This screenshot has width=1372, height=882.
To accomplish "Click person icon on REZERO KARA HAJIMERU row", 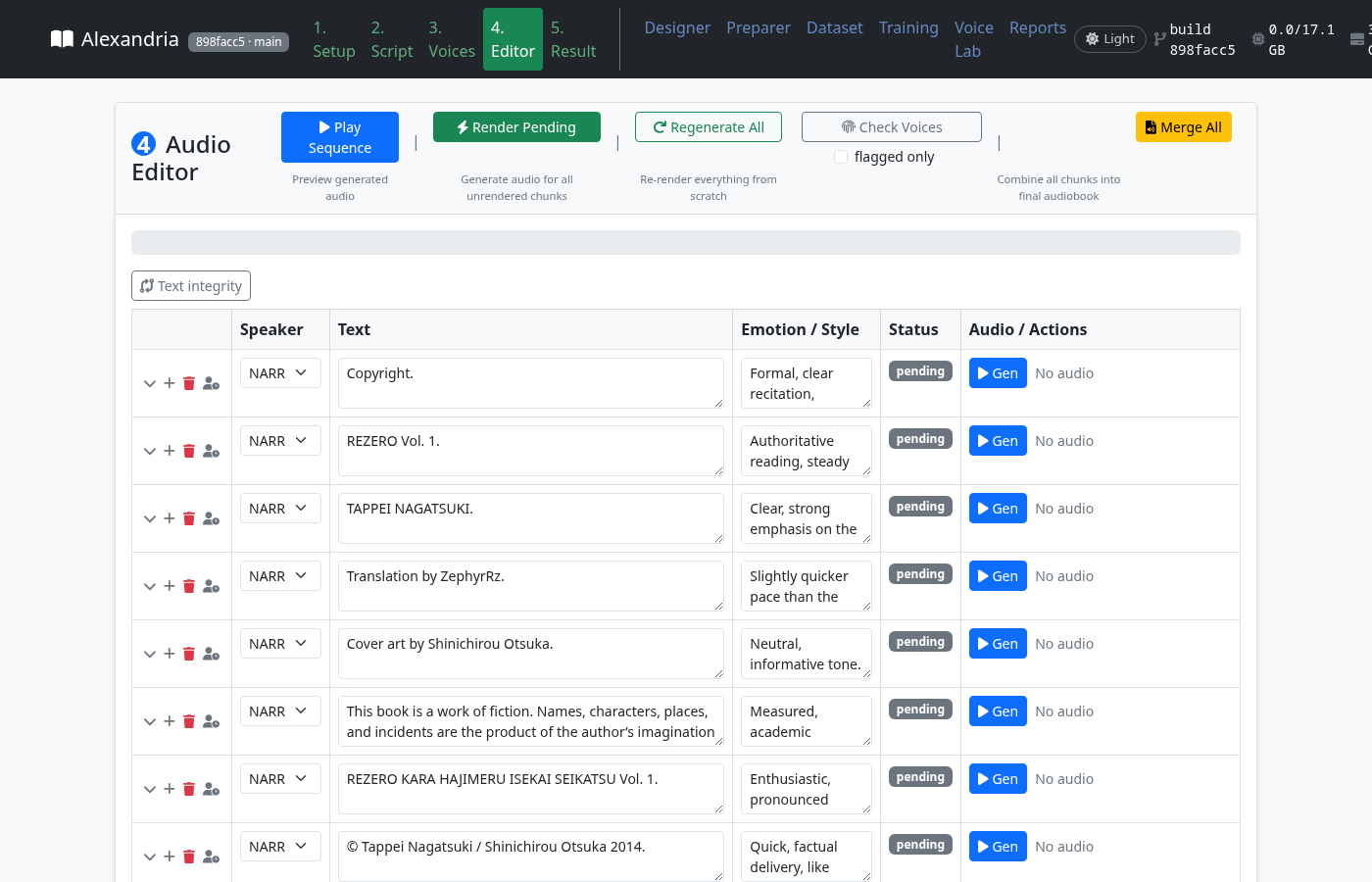I will tap(211, 789).
